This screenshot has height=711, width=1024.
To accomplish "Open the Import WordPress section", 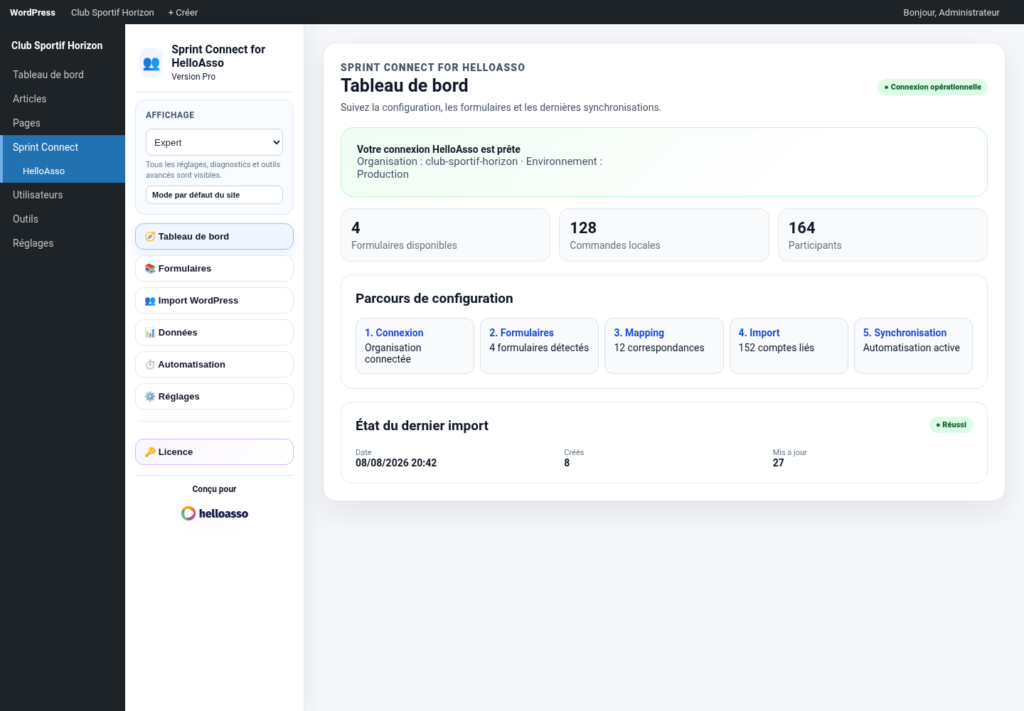I will (214, 300).
